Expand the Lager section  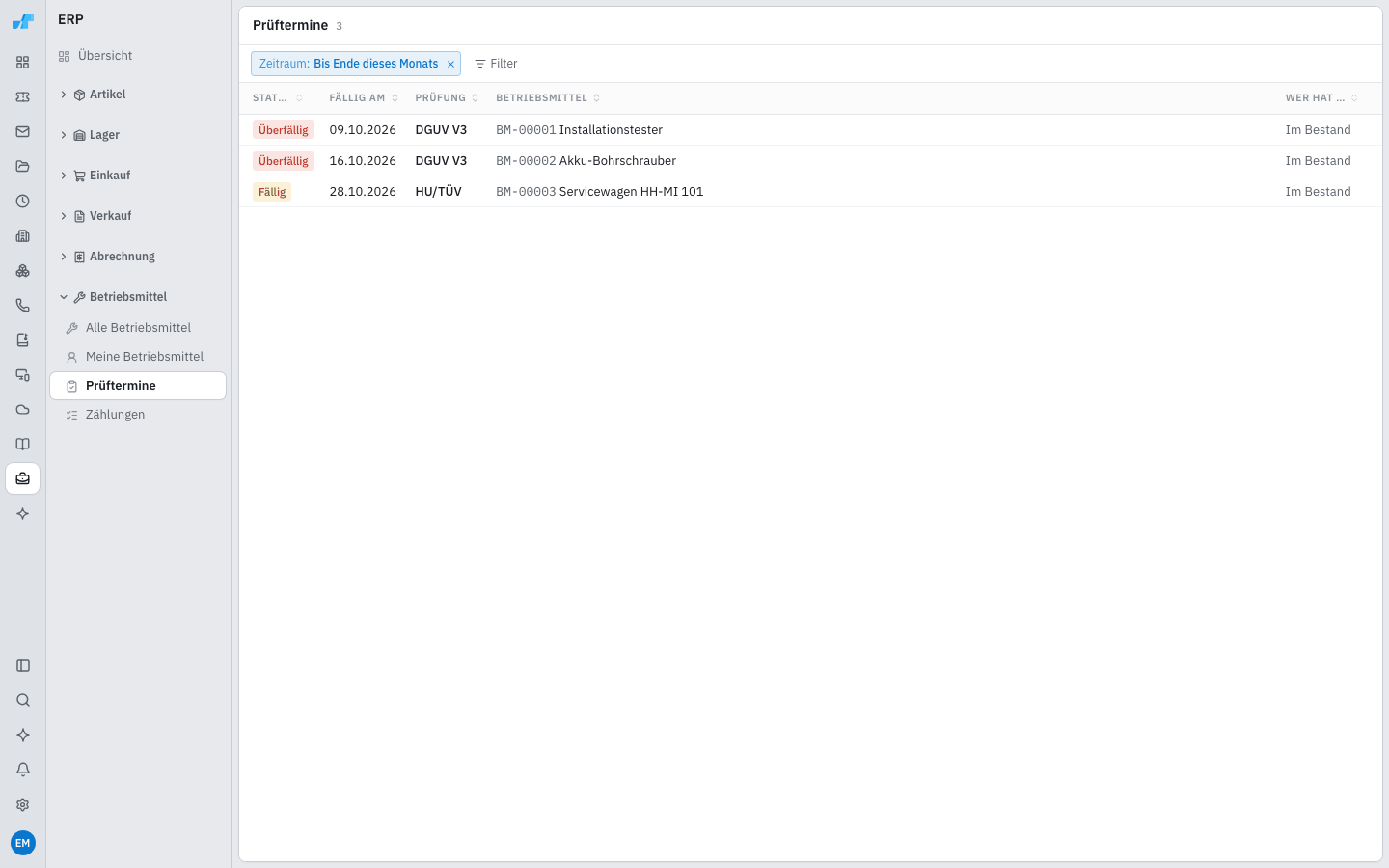click(139, 135)
